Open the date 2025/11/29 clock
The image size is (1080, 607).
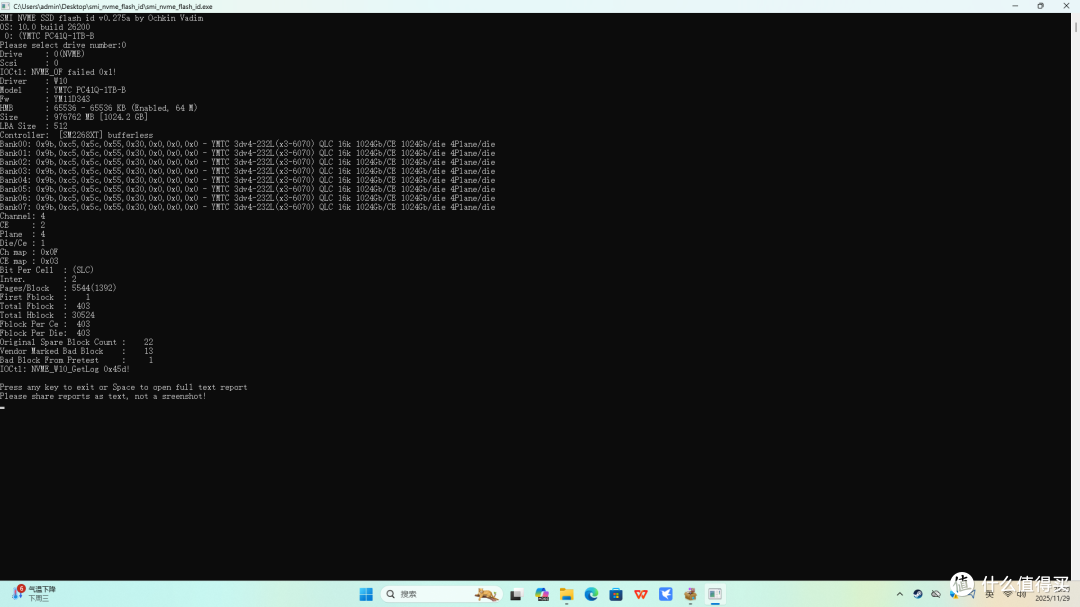tap(1052, 598)
